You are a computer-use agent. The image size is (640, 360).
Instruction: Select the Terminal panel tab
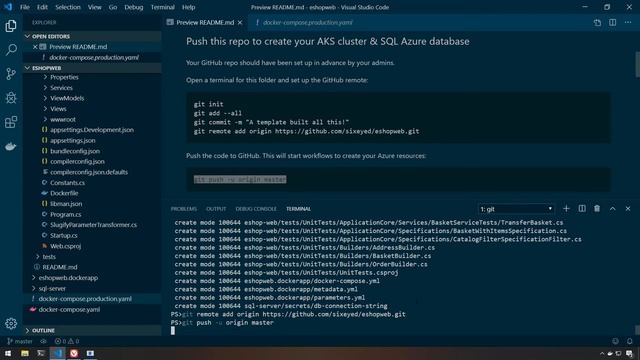[298, 209]
